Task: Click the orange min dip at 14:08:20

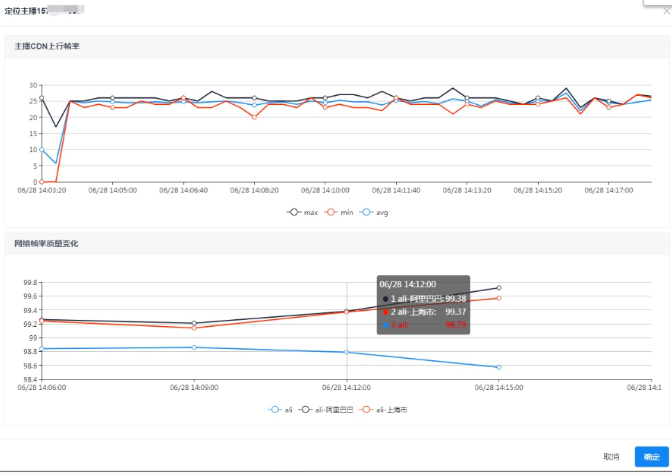Action: pyautogui.click(x=254, y=117)
